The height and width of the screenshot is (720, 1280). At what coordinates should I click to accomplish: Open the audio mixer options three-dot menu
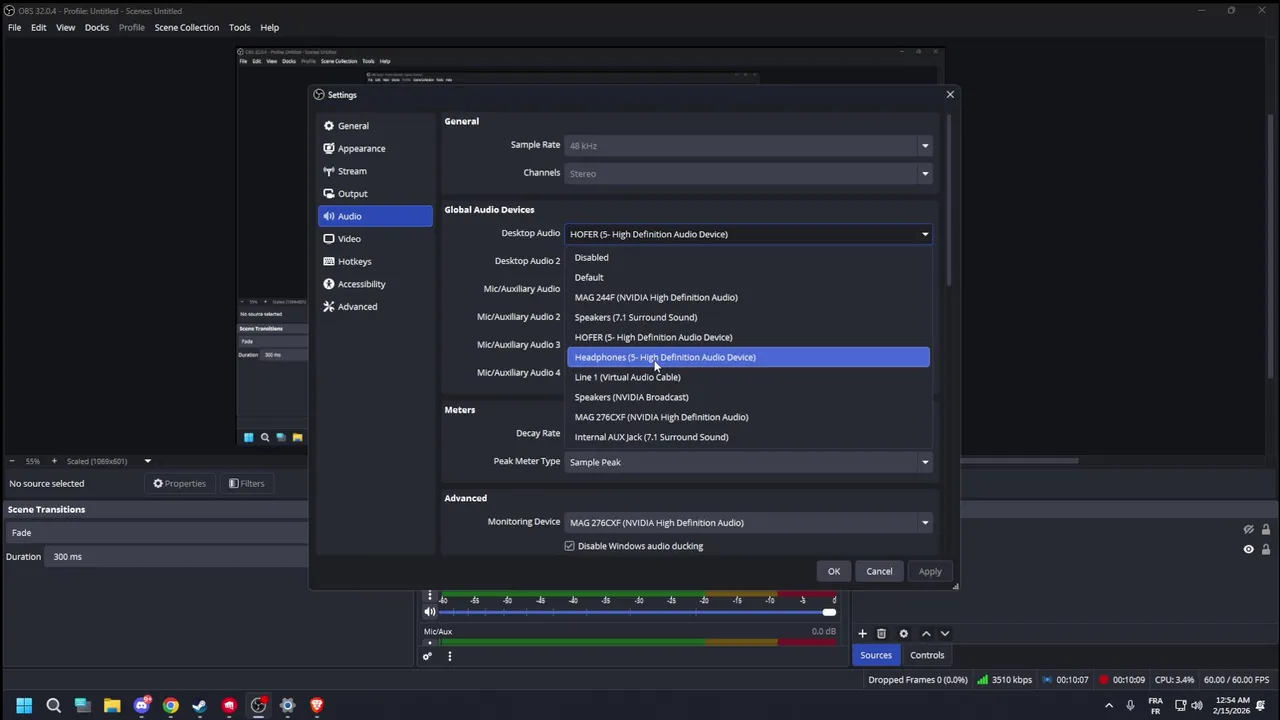tap(449, 656)
